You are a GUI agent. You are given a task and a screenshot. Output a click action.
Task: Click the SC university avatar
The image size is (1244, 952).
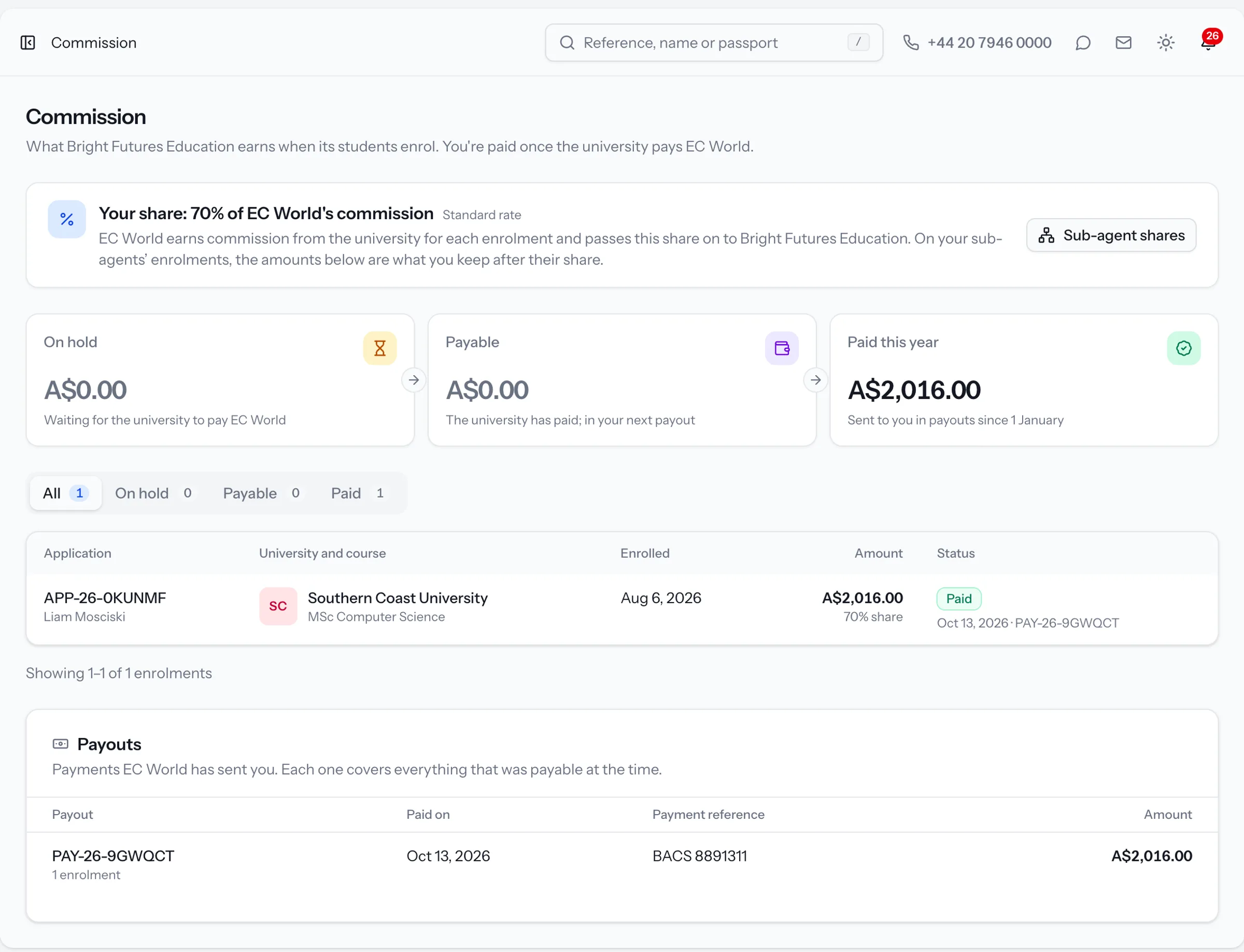[x=278, y=606]
